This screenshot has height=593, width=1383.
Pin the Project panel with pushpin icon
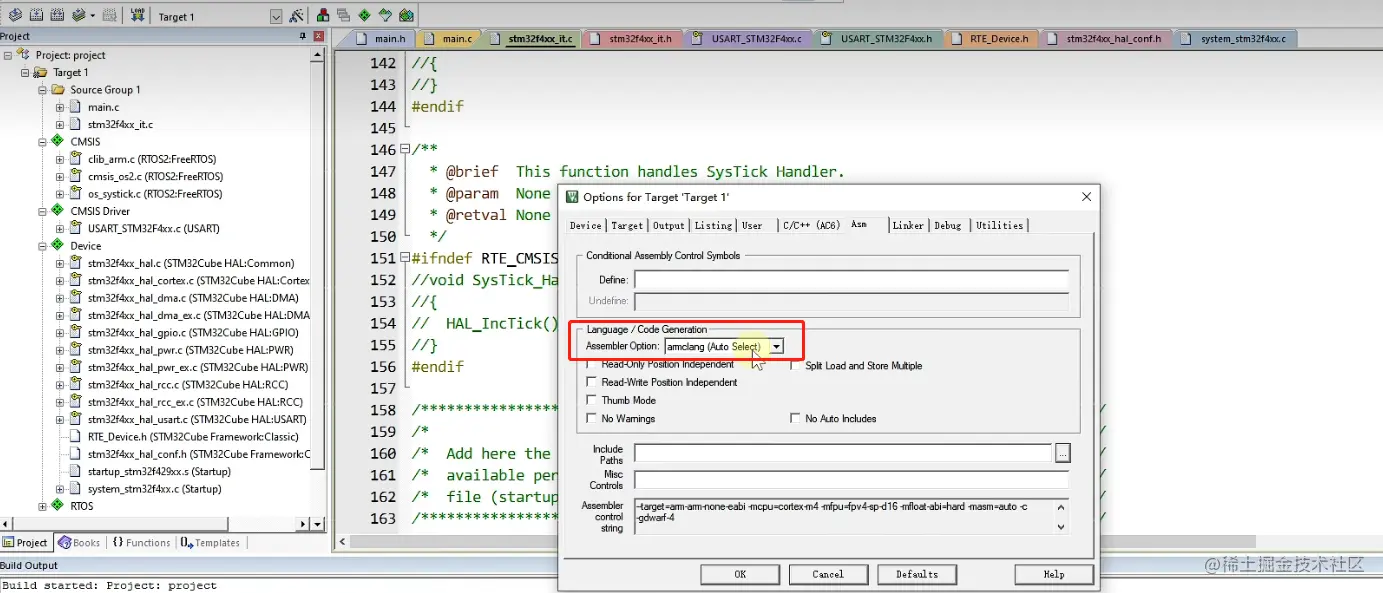(x=303, y=37)
